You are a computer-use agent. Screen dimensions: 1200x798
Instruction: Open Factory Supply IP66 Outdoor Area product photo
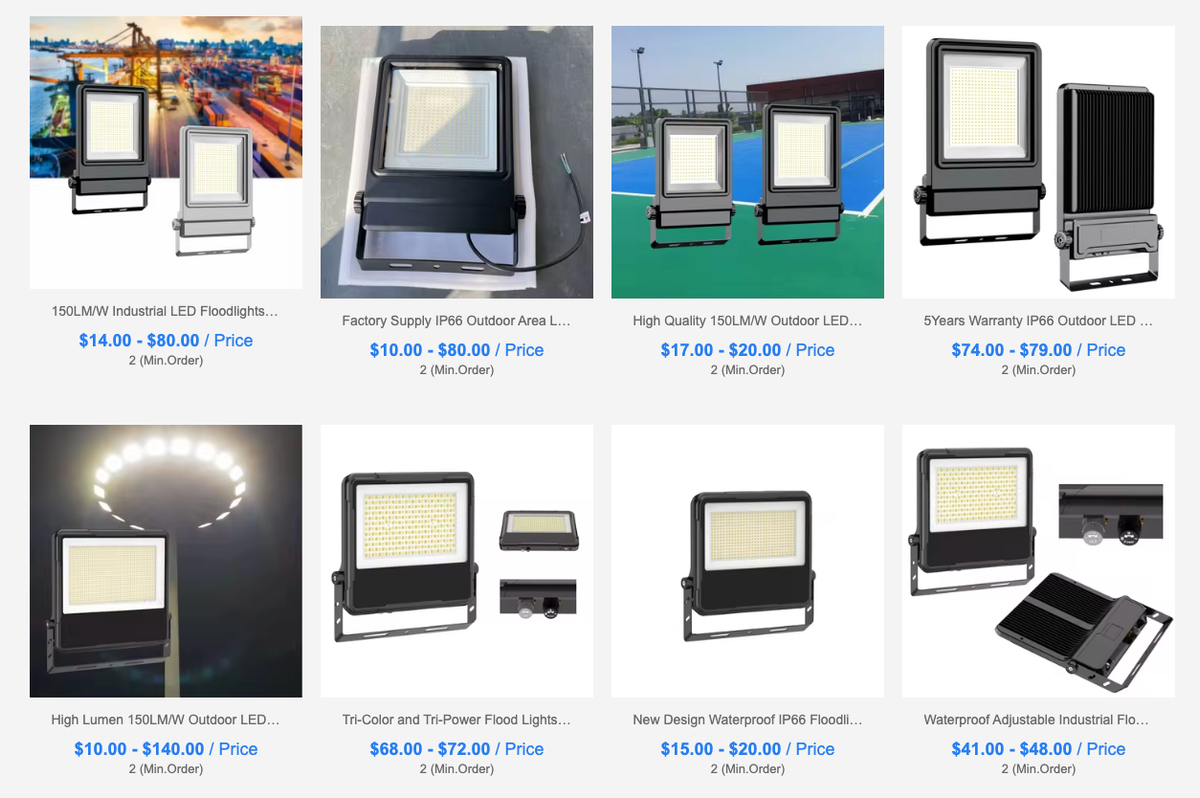pos(457,162)
